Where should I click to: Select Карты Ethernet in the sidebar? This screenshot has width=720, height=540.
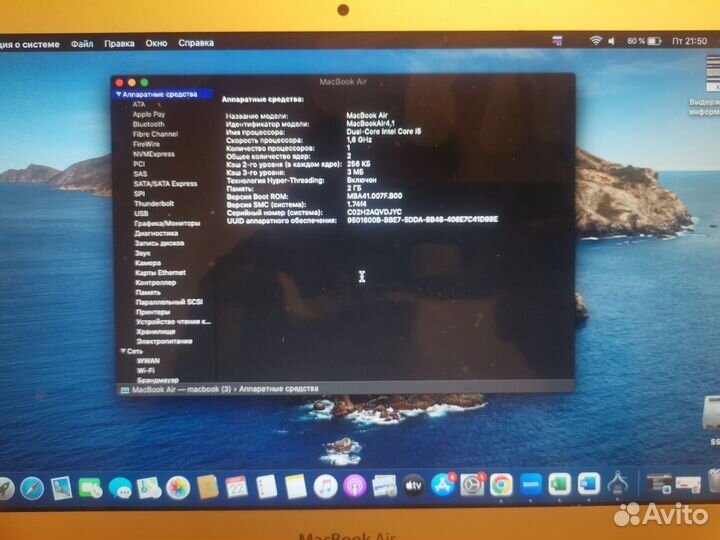pyautogui.click(x=160, y=273)
